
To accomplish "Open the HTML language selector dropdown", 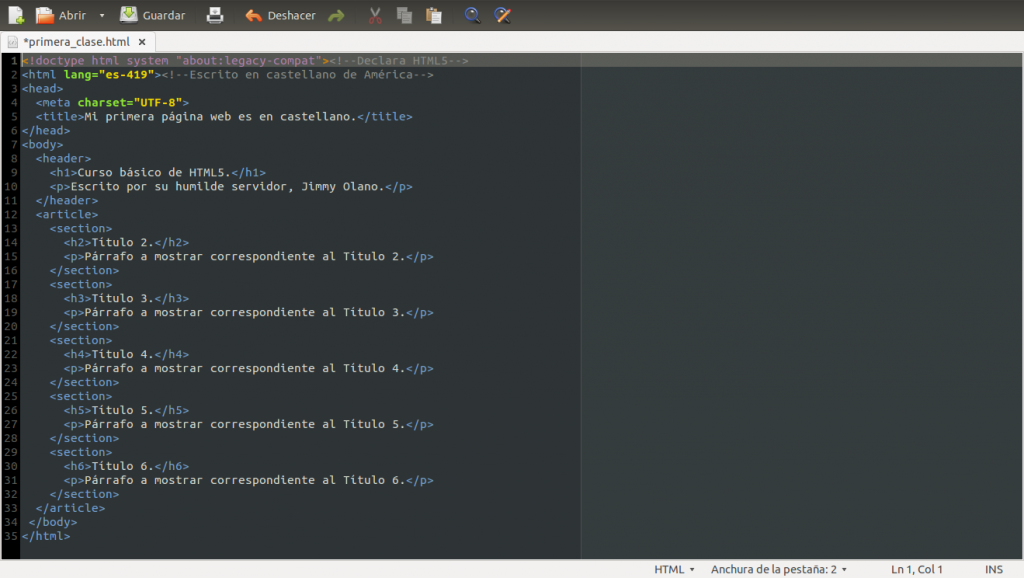I will 675,569.
